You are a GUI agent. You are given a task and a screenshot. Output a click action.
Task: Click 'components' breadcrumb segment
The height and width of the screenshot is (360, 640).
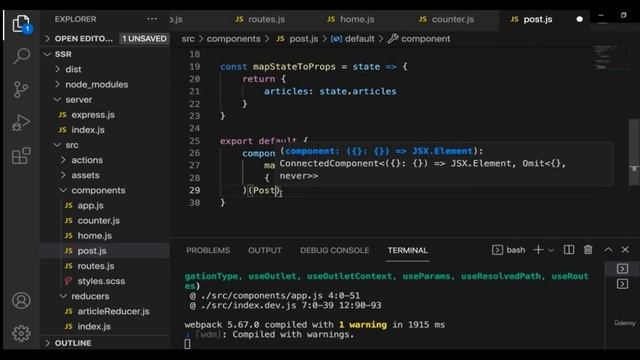(x=233, y=39)
